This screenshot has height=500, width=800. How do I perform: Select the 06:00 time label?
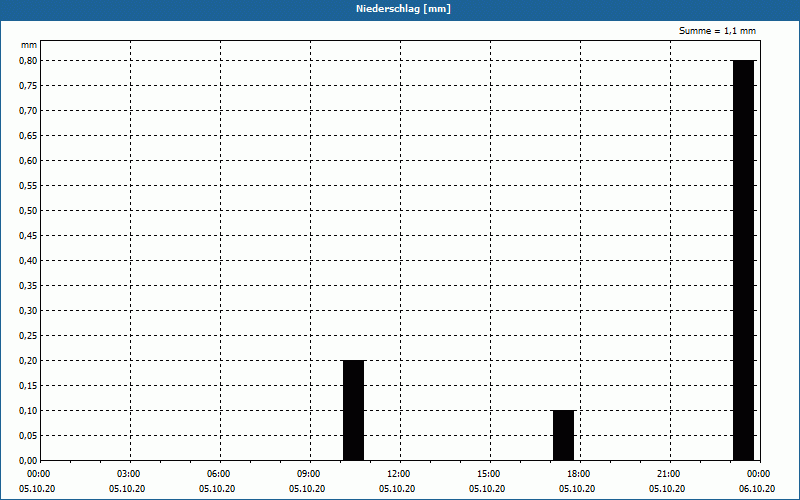coord(220,474)
